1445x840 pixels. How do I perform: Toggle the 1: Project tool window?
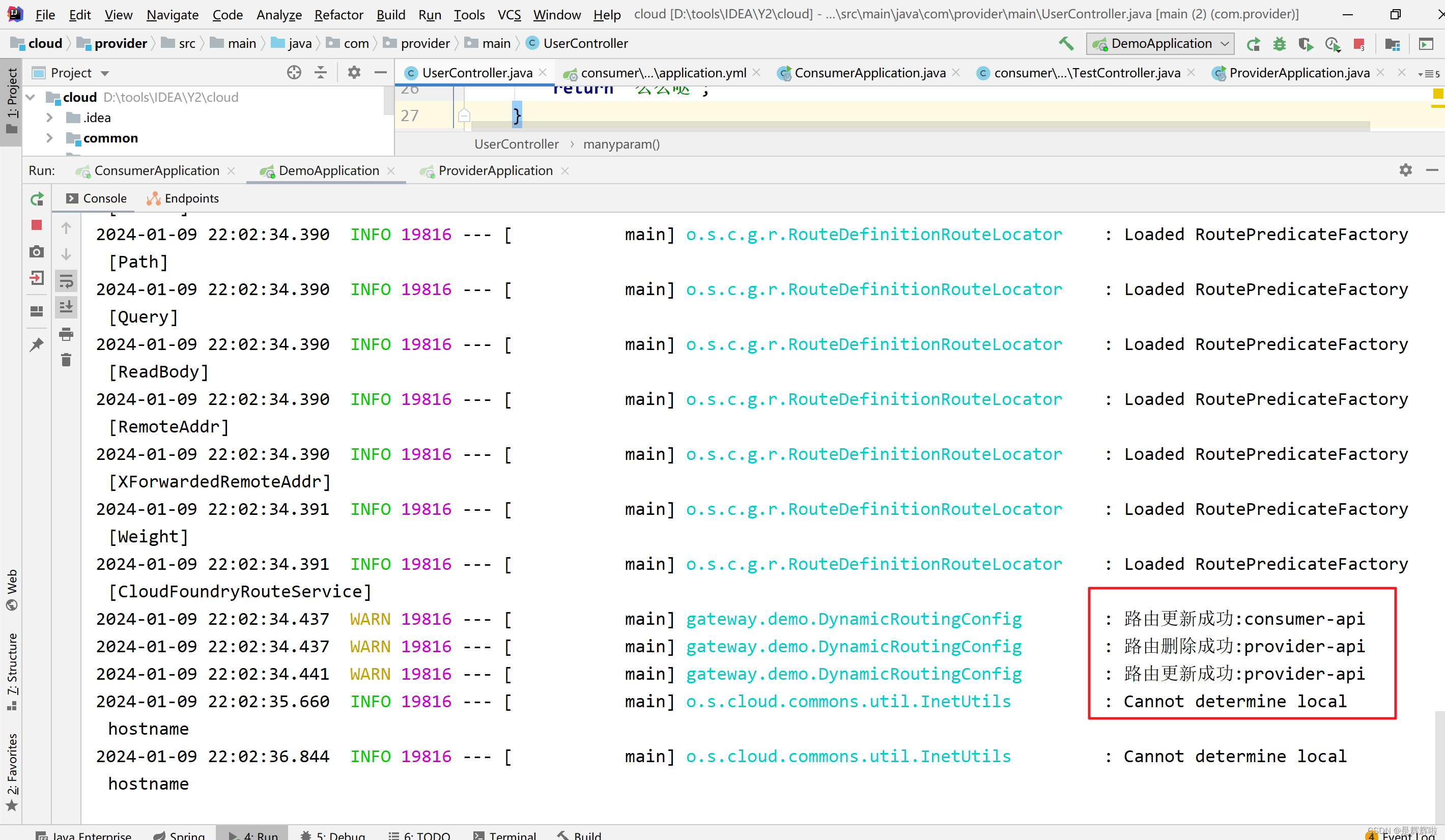(x=12, y=101)
